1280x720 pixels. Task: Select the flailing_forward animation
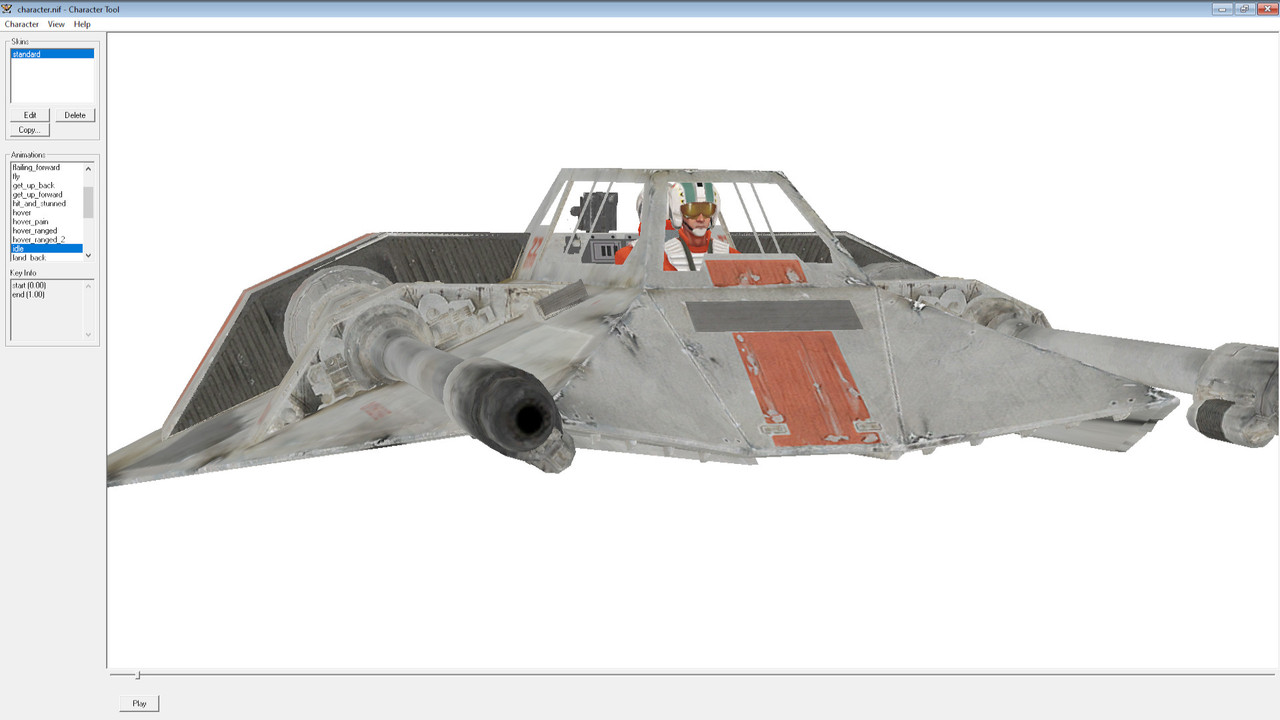coord(47,167)
